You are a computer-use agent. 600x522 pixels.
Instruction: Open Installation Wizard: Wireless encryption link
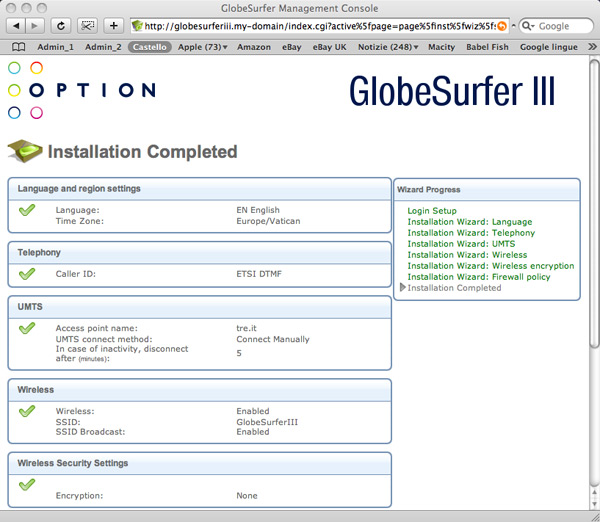point(491,266)
